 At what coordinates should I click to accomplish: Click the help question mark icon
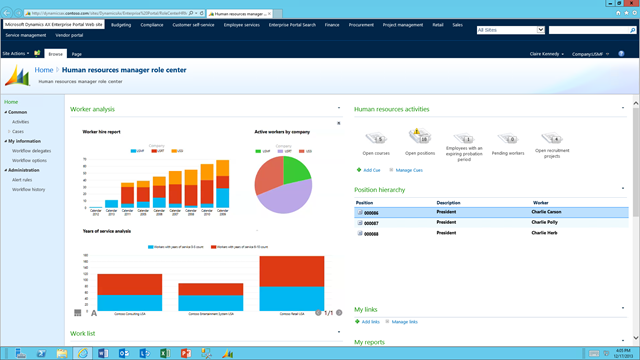[x=621, y=53]
